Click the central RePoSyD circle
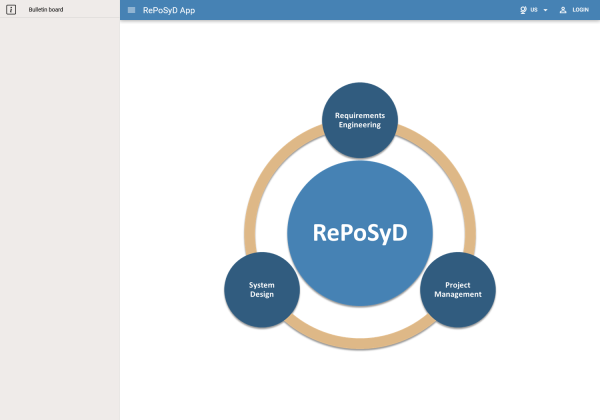Image resolution: width=600 pixels, height=420 pixels. tap(360, 233)
